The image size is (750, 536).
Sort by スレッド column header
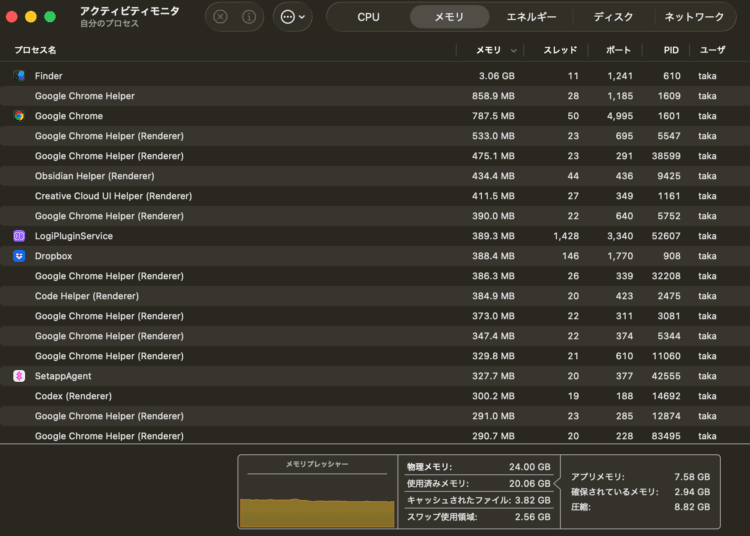tap(560, 50)
